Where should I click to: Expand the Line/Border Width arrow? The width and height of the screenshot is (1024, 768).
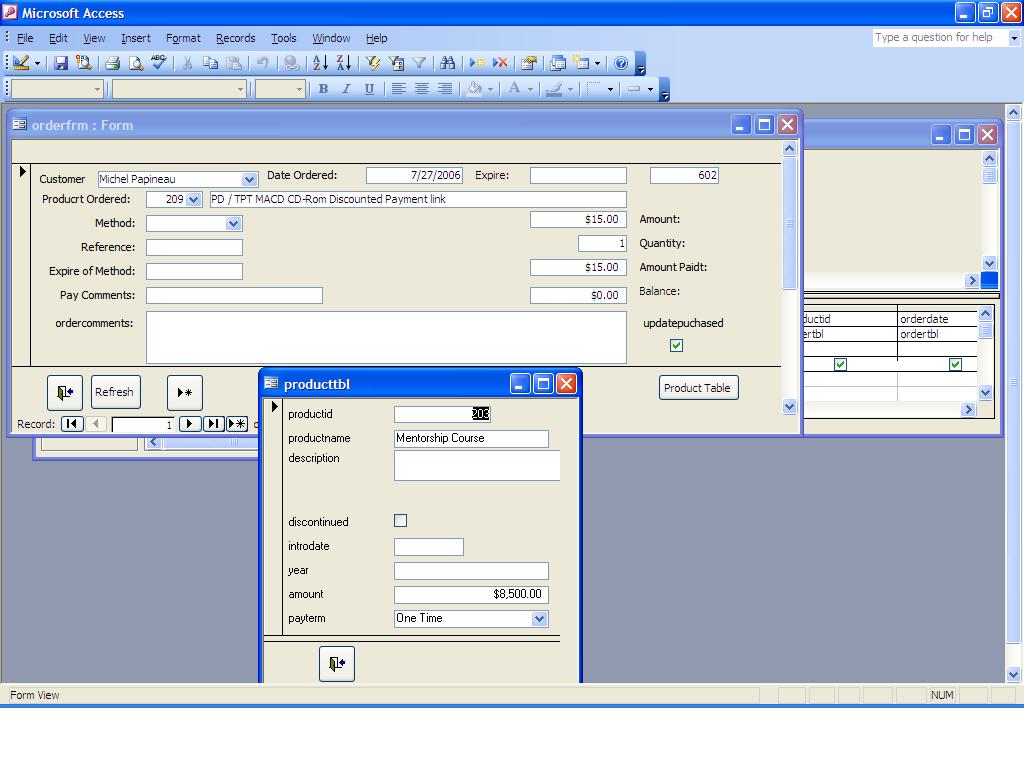(650, 89)
